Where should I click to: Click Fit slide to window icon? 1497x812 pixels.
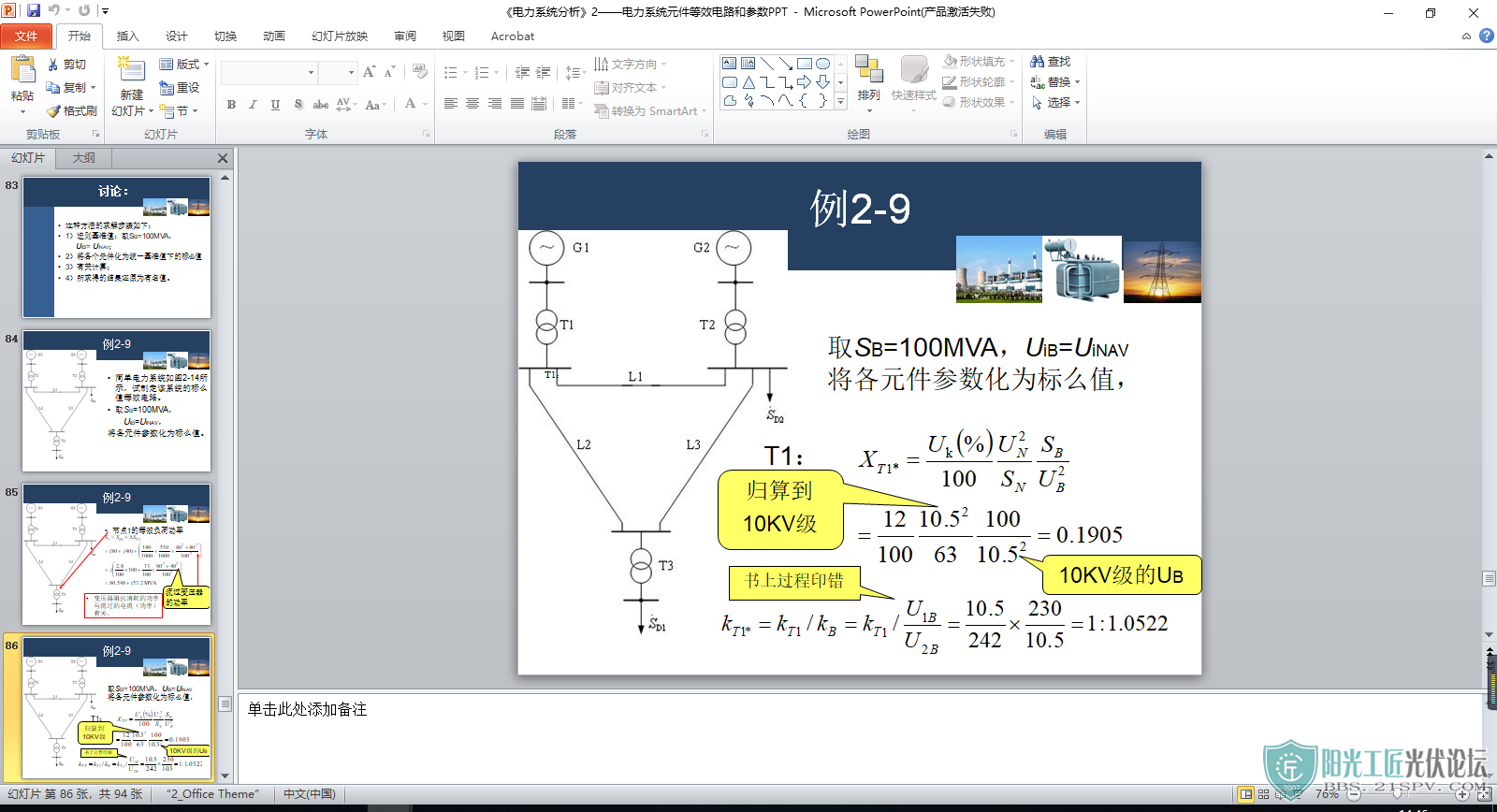click(x=1484, y=794)
